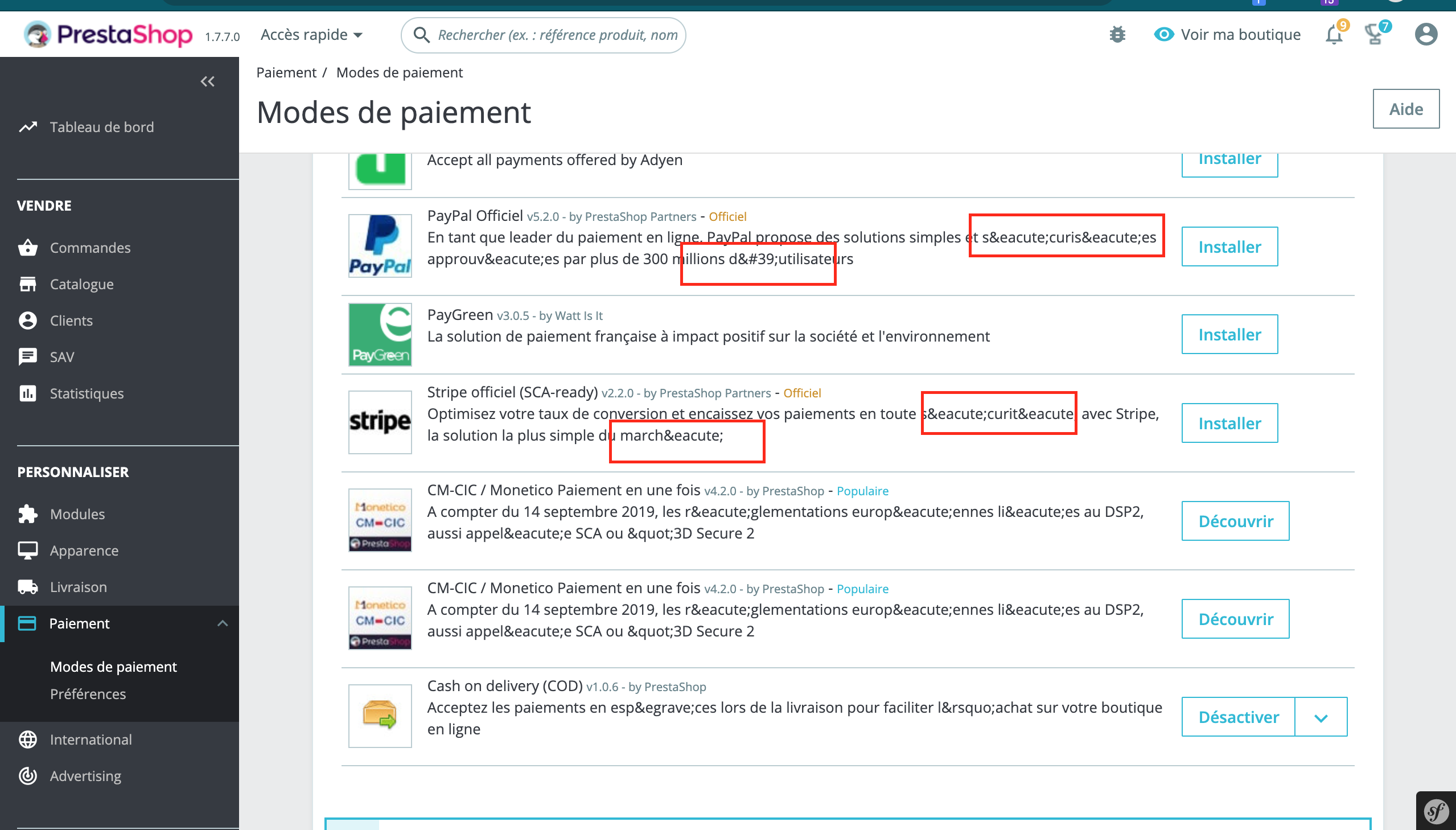The width and height of the screenshot is (1456, 830).
Task: Open the Catalogue menu label
Action: (x=81, y=284)
